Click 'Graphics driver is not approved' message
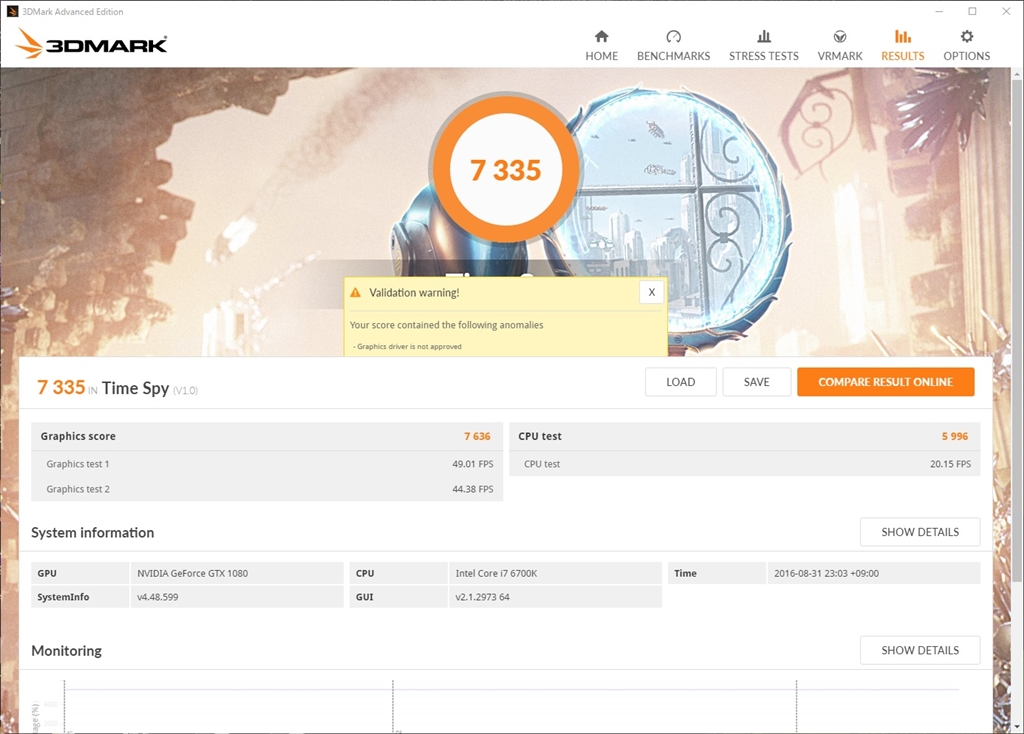The image size is (1024, 734). click(x=408, y=347)
